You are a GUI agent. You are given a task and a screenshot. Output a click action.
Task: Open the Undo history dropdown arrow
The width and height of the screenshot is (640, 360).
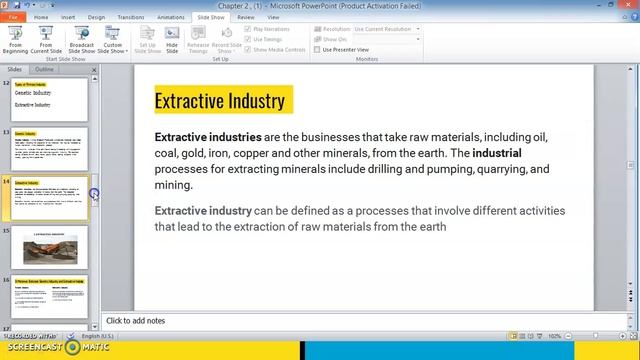(34, 5)
